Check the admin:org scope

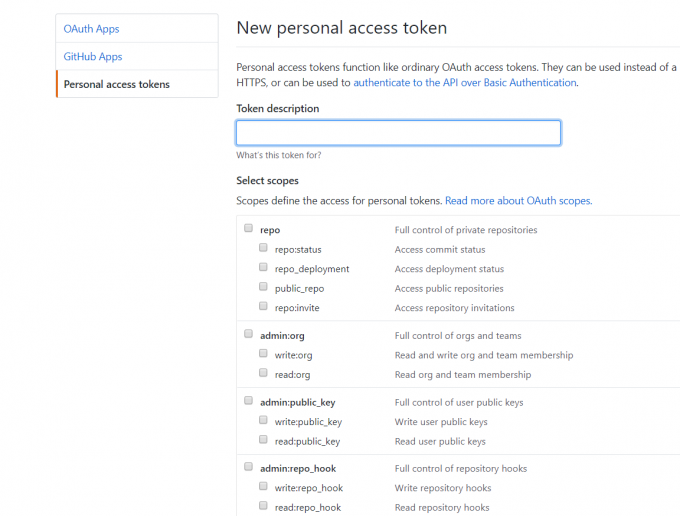(248, 335)
